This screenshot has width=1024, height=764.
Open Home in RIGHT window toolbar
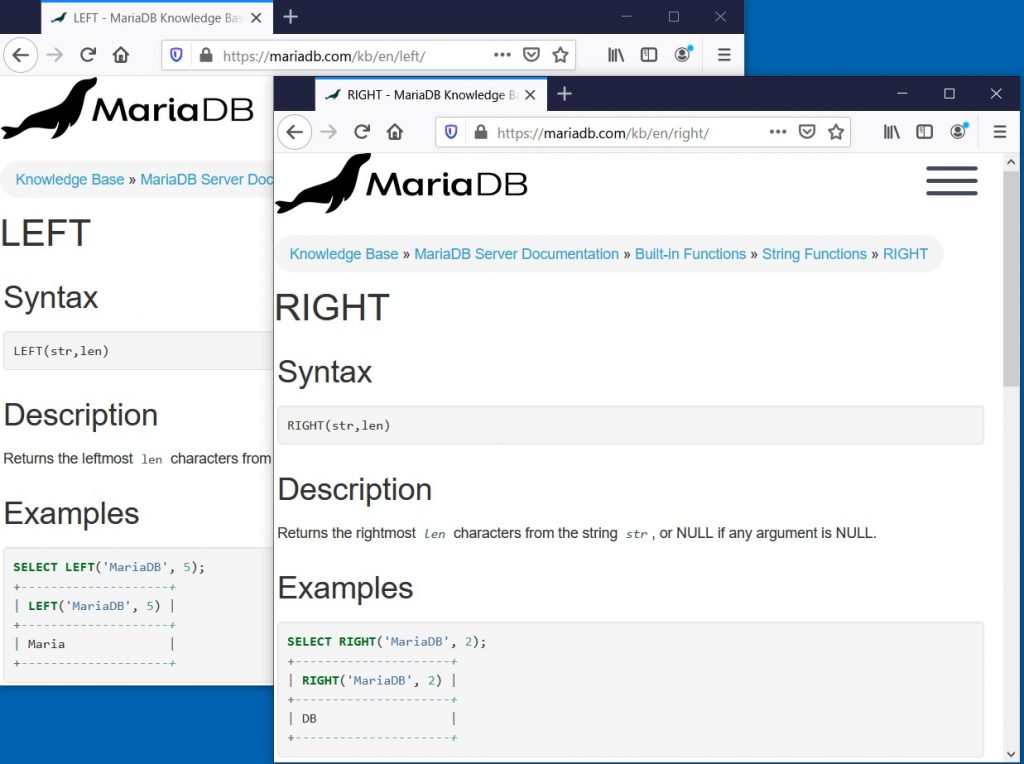[x=394, y=132]
